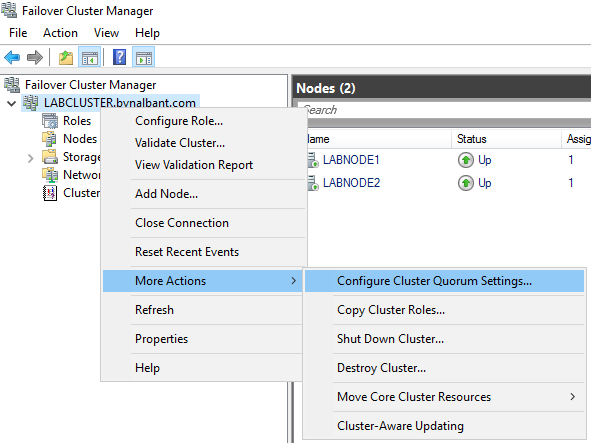Select Failover Cluster Manager root tree item

[x=90, y=85]
